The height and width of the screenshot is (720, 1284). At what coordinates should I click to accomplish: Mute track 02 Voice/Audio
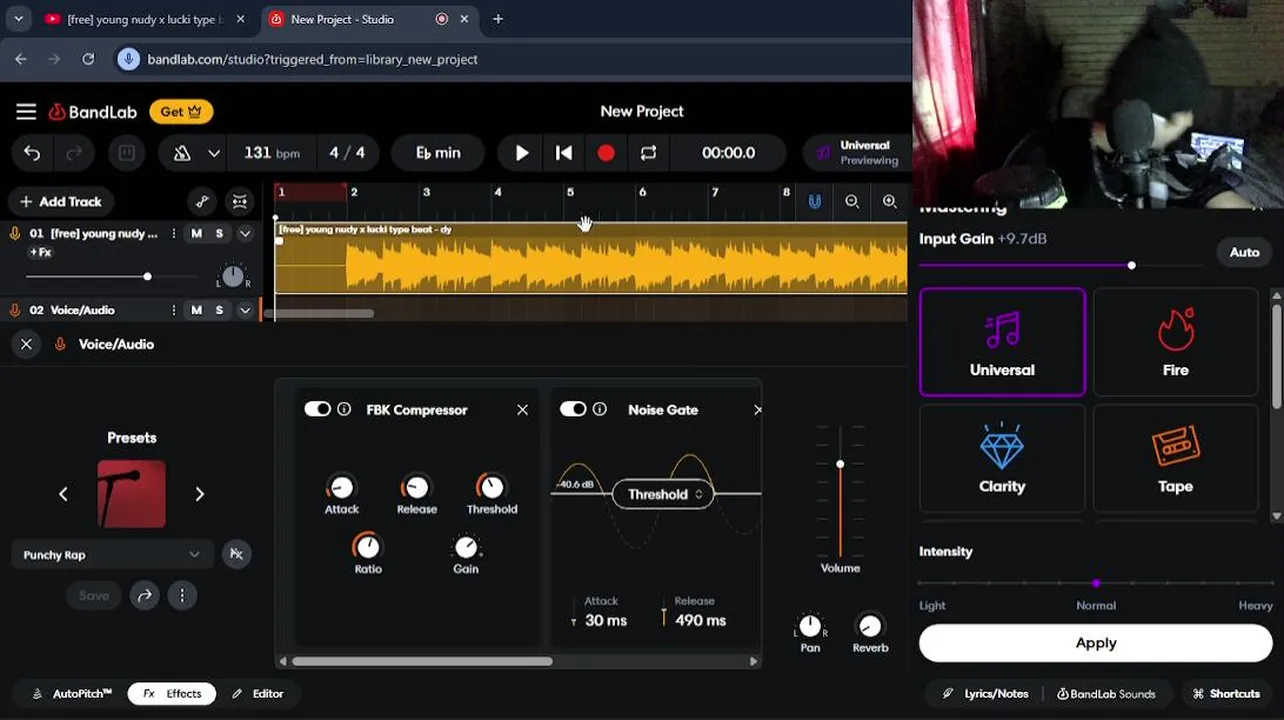click(196, 310)
